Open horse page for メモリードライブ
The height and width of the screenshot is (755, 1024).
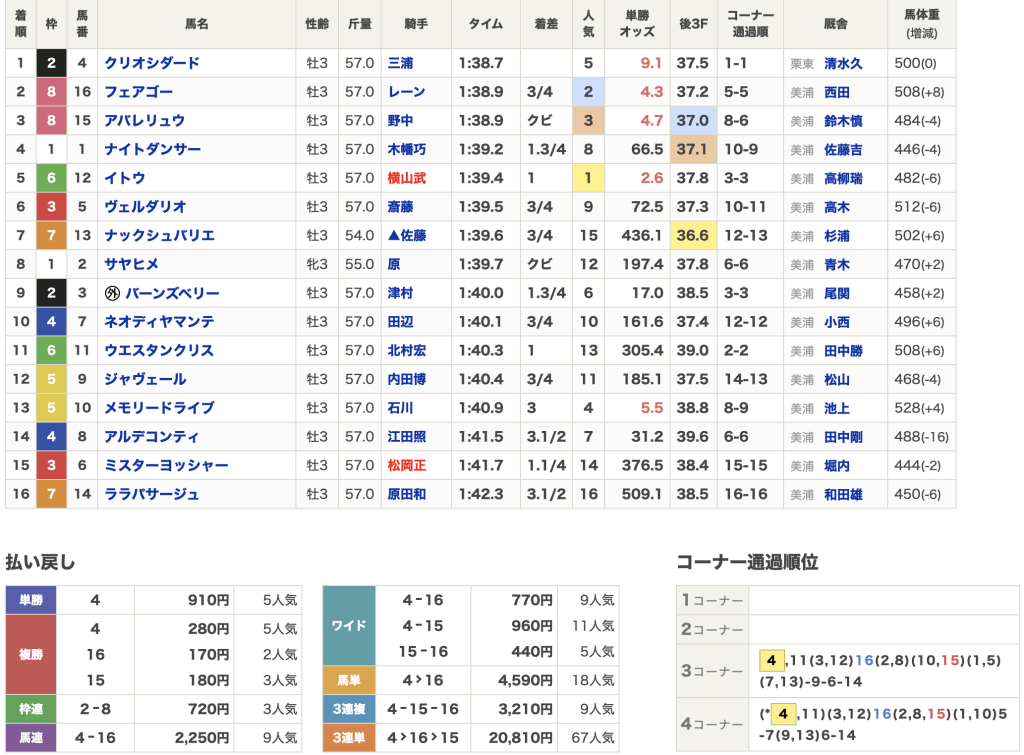pyautogui.click(x=159, y=408)
